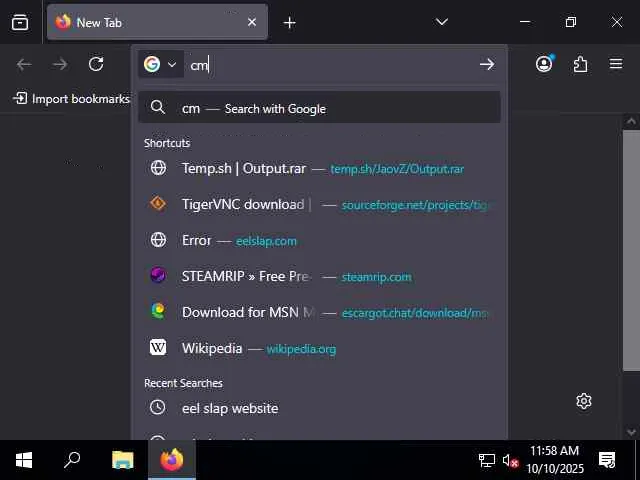
Task: Open Windows taskbar search
Action: pyautogui.click(x=72, y=460)
